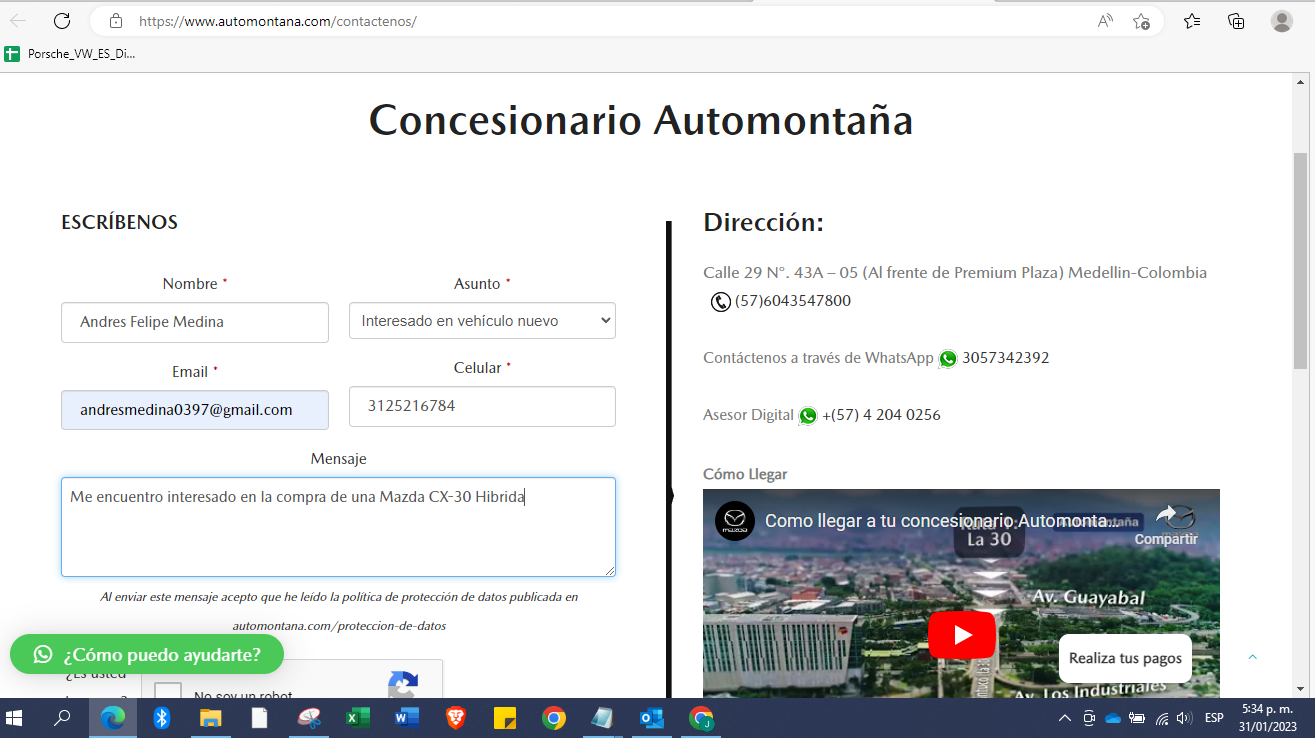Image resolution: width=1315 pixels, height=738 pixels.
Task: Click the scroll-to-top chevron arrow
Action: tap(1252, 657)
